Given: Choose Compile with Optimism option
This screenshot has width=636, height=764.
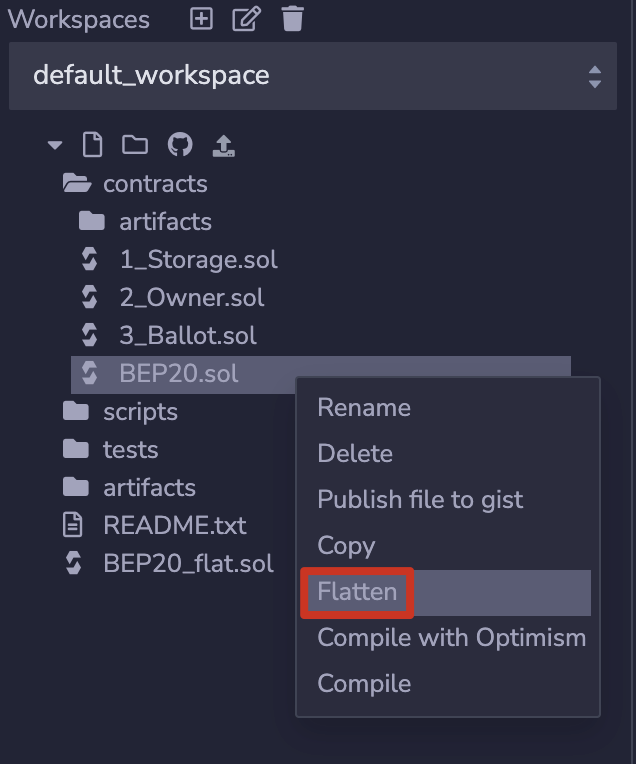Looking at the screenshot, I should [x=451, y=638].
